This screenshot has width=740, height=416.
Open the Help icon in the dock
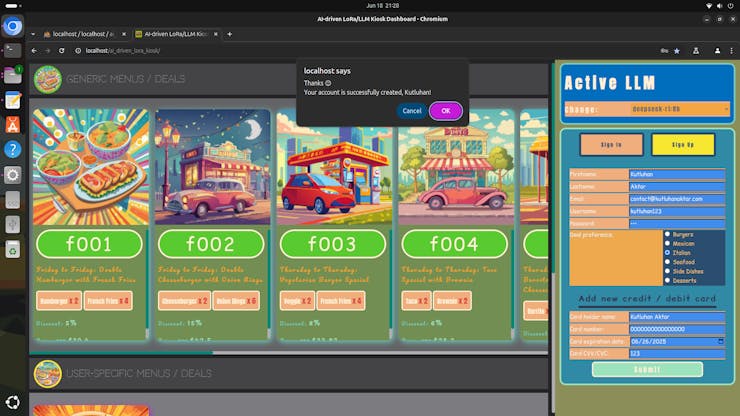point(13,149)
